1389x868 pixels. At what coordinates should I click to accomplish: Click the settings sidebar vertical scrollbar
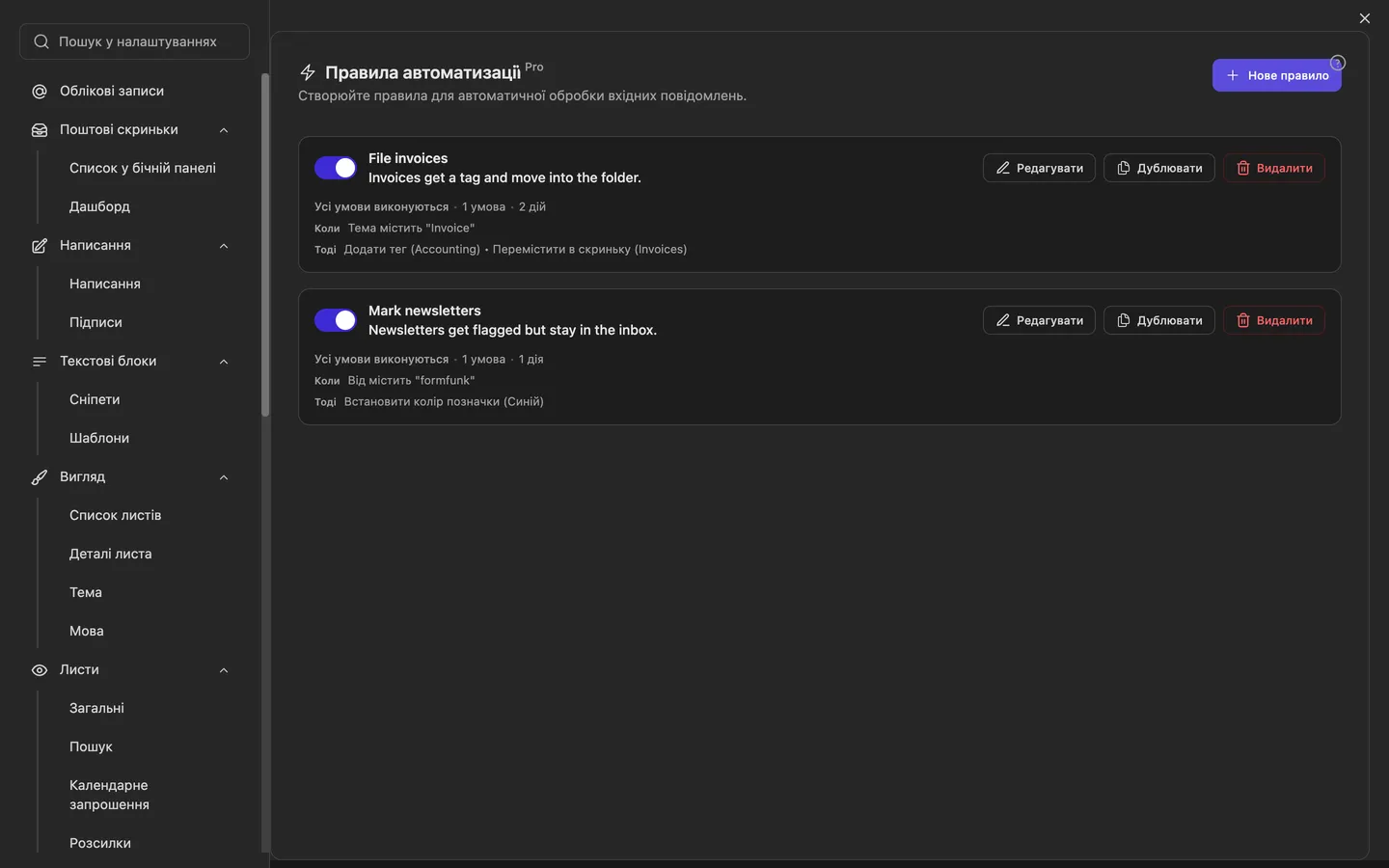click(265, 245)
